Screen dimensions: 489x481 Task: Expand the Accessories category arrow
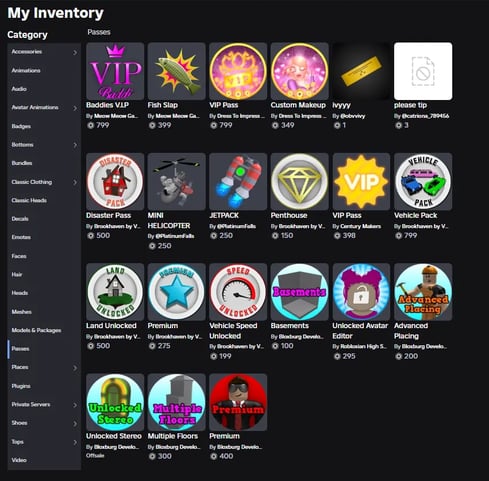click(75, 52)
